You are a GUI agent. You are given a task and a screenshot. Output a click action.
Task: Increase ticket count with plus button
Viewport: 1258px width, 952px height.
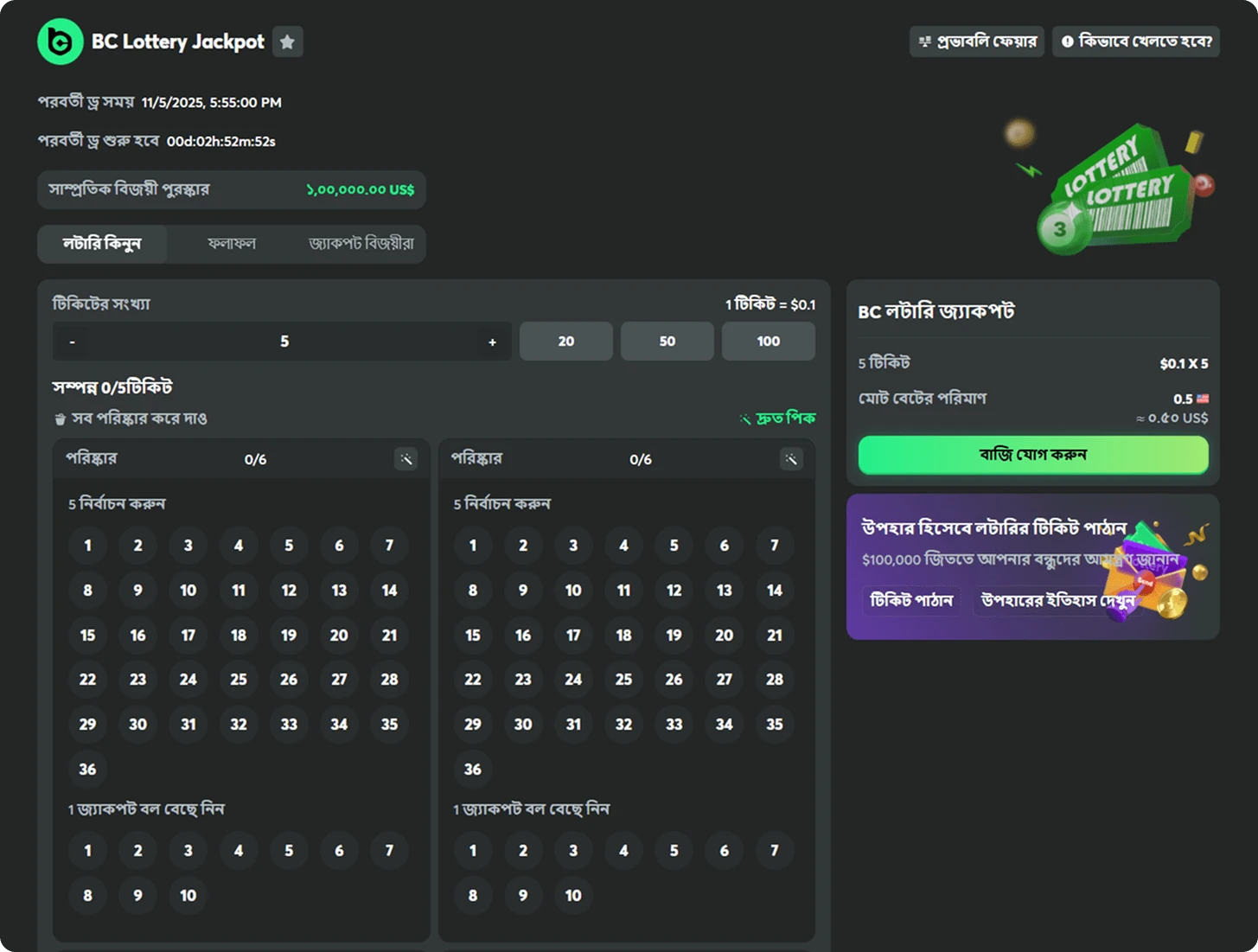click(492, 342)
